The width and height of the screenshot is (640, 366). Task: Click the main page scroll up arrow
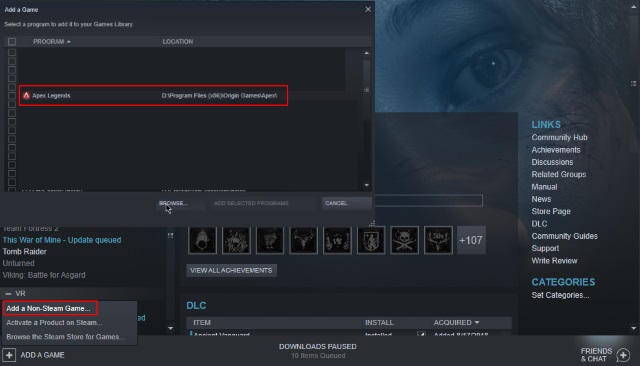click(633, 7)
